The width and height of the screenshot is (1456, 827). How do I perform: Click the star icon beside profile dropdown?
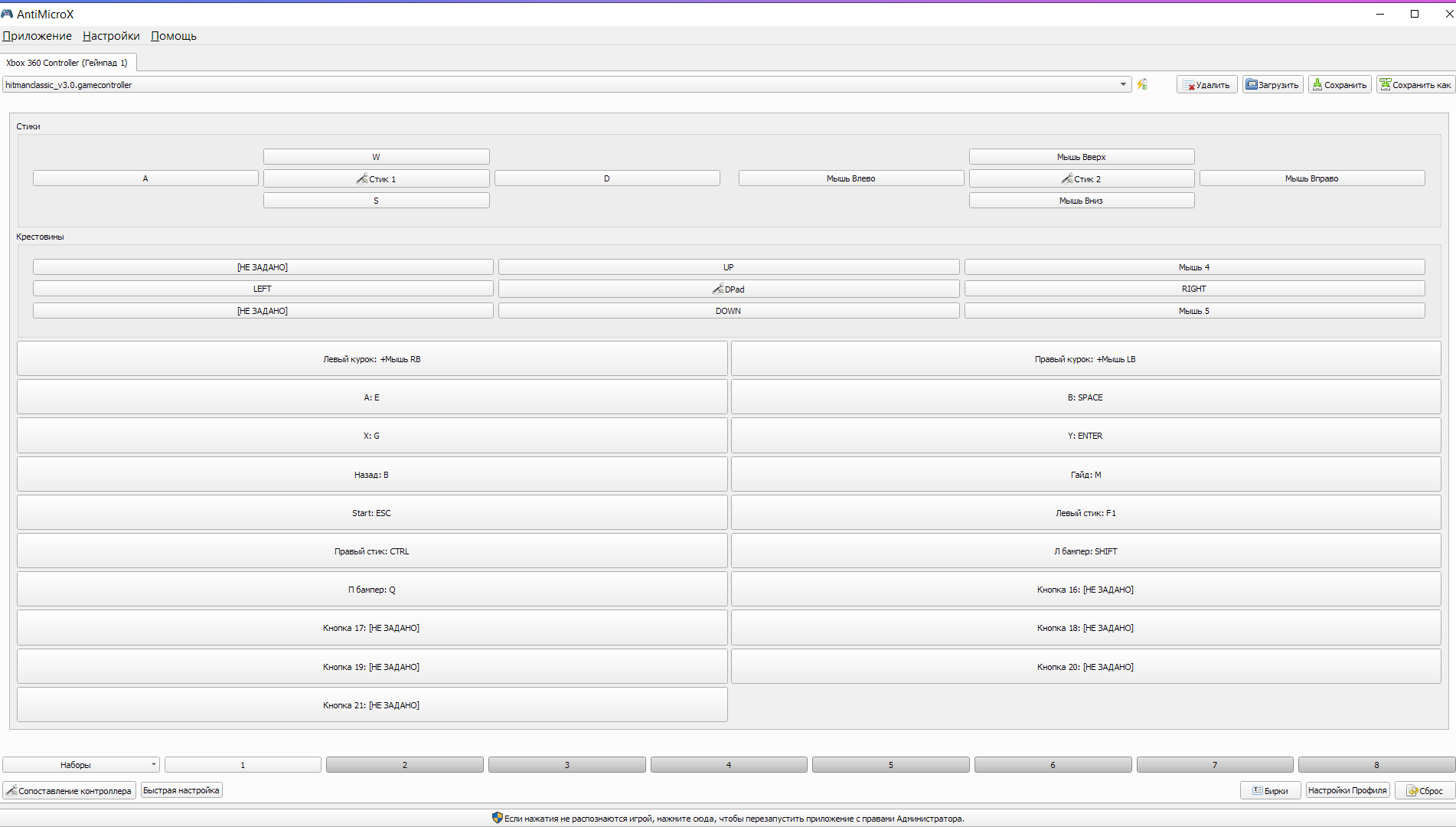tap(1142, 85)
